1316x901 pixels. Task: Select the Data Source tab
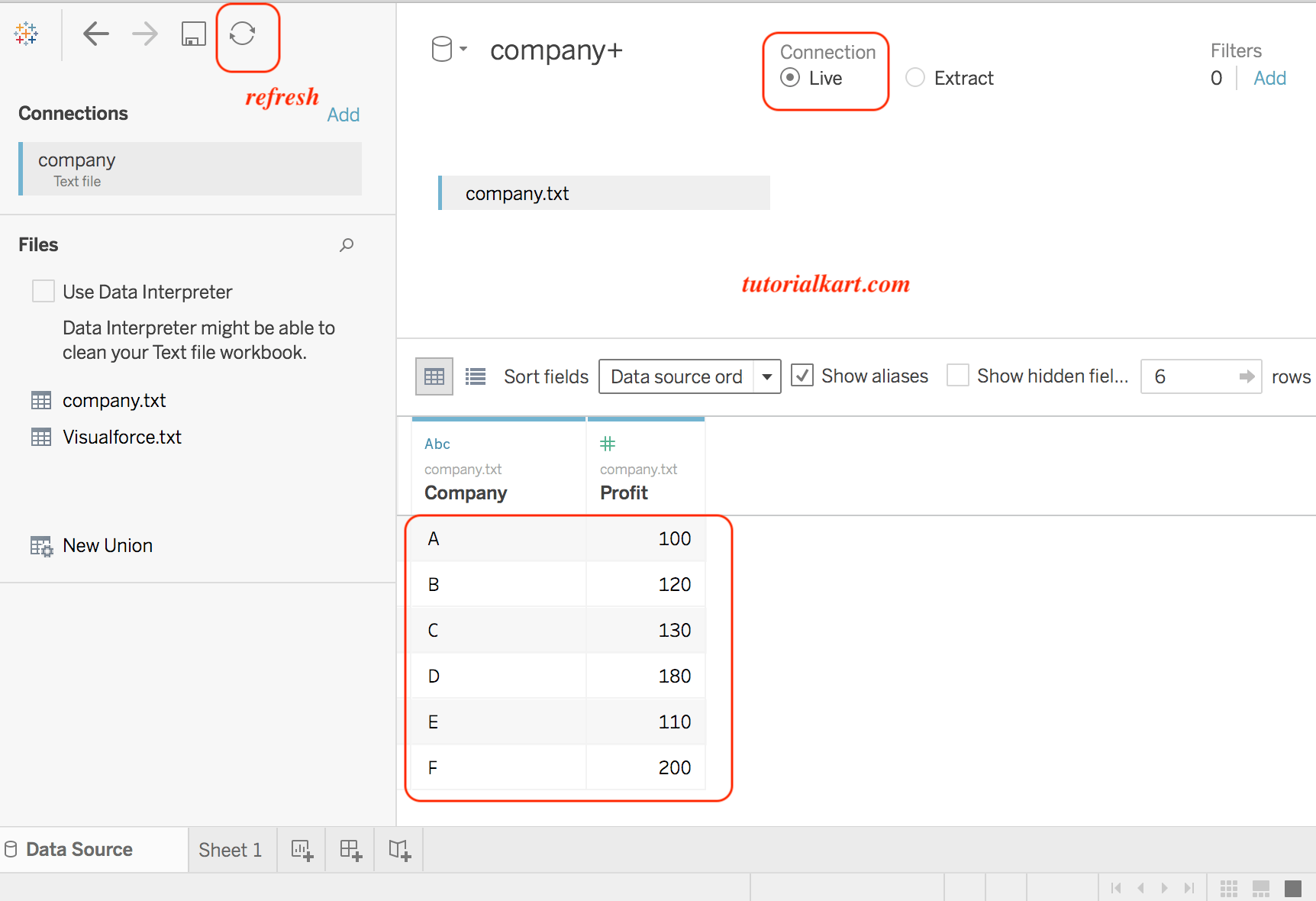coord(79,849)
